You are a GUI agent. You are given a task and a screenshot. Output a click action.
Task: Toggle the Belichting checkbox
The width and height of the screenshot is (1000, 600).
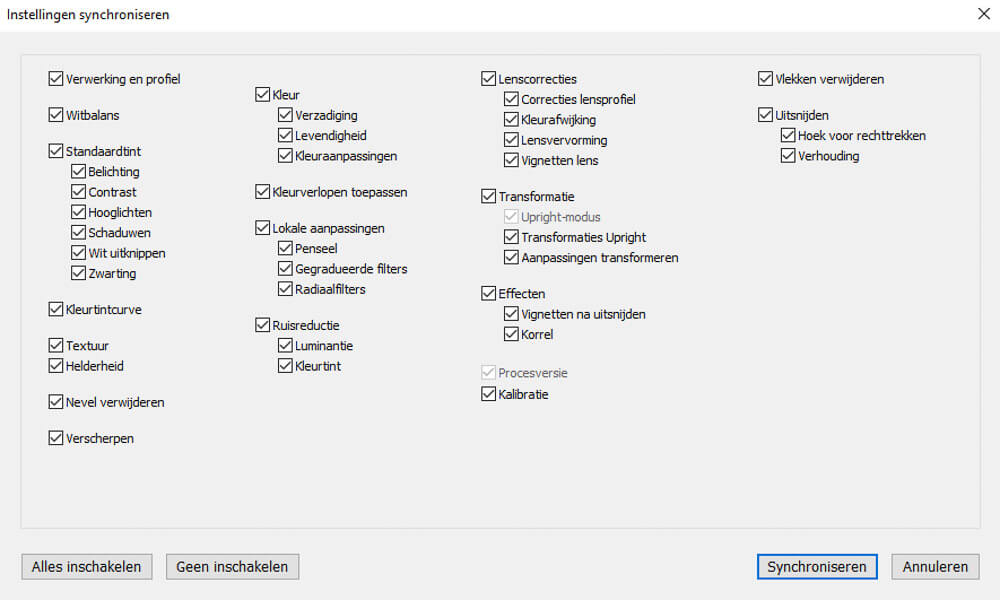79,172
